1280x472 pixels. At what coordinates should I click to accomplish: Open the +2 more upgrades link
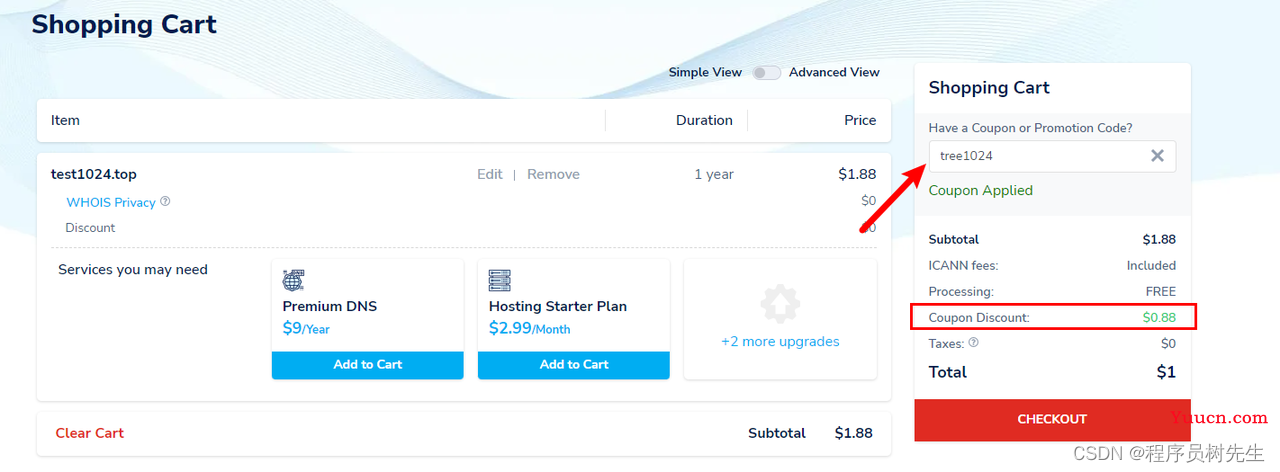(780, 342)
